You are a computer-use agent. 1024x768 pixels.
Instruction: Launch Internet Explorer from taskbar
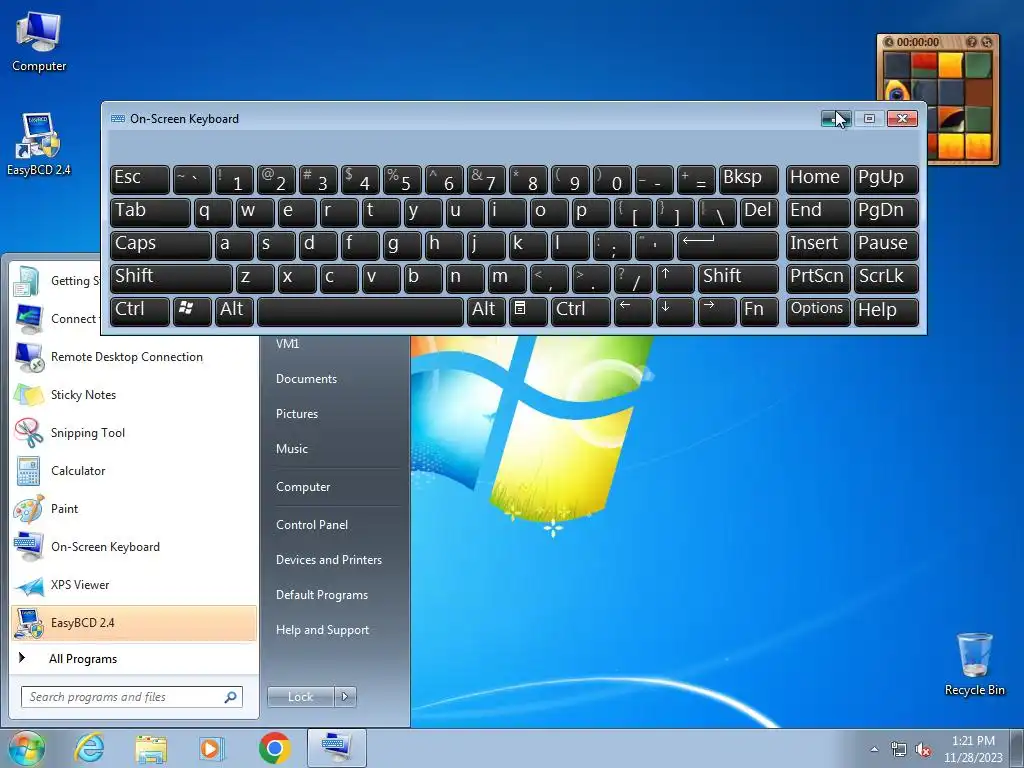[x=89, y=748]
